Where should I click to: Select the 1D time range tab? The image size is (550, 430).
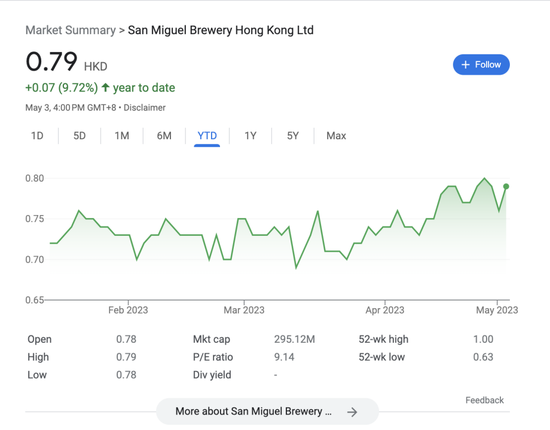(x=37, y=136)
